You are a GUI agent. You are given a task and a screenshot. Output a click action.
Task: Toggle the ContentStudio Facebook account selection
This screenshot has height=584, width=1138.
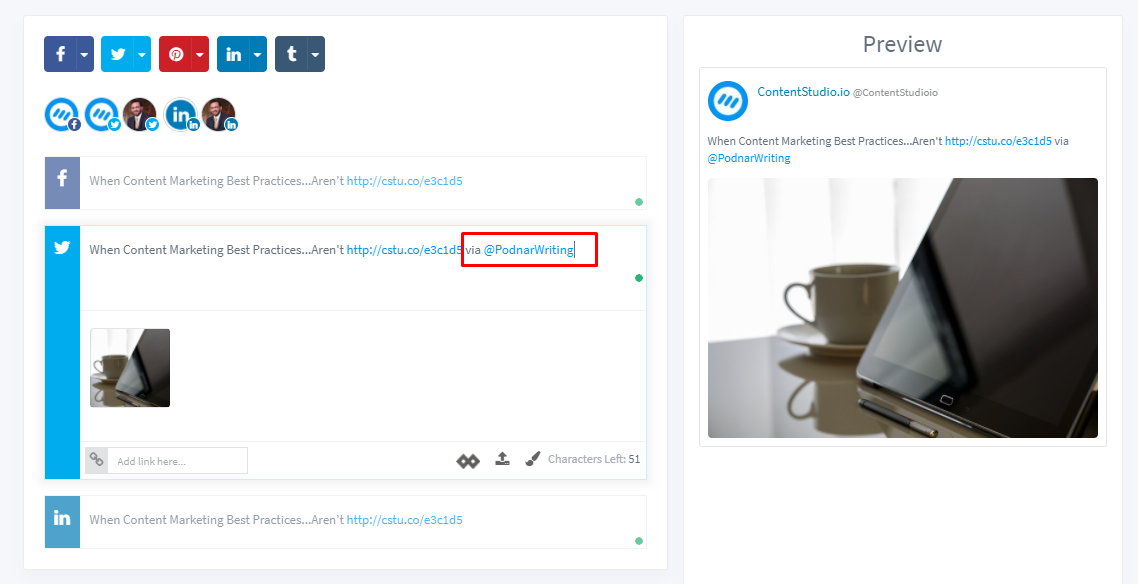[x=62, y=113]
